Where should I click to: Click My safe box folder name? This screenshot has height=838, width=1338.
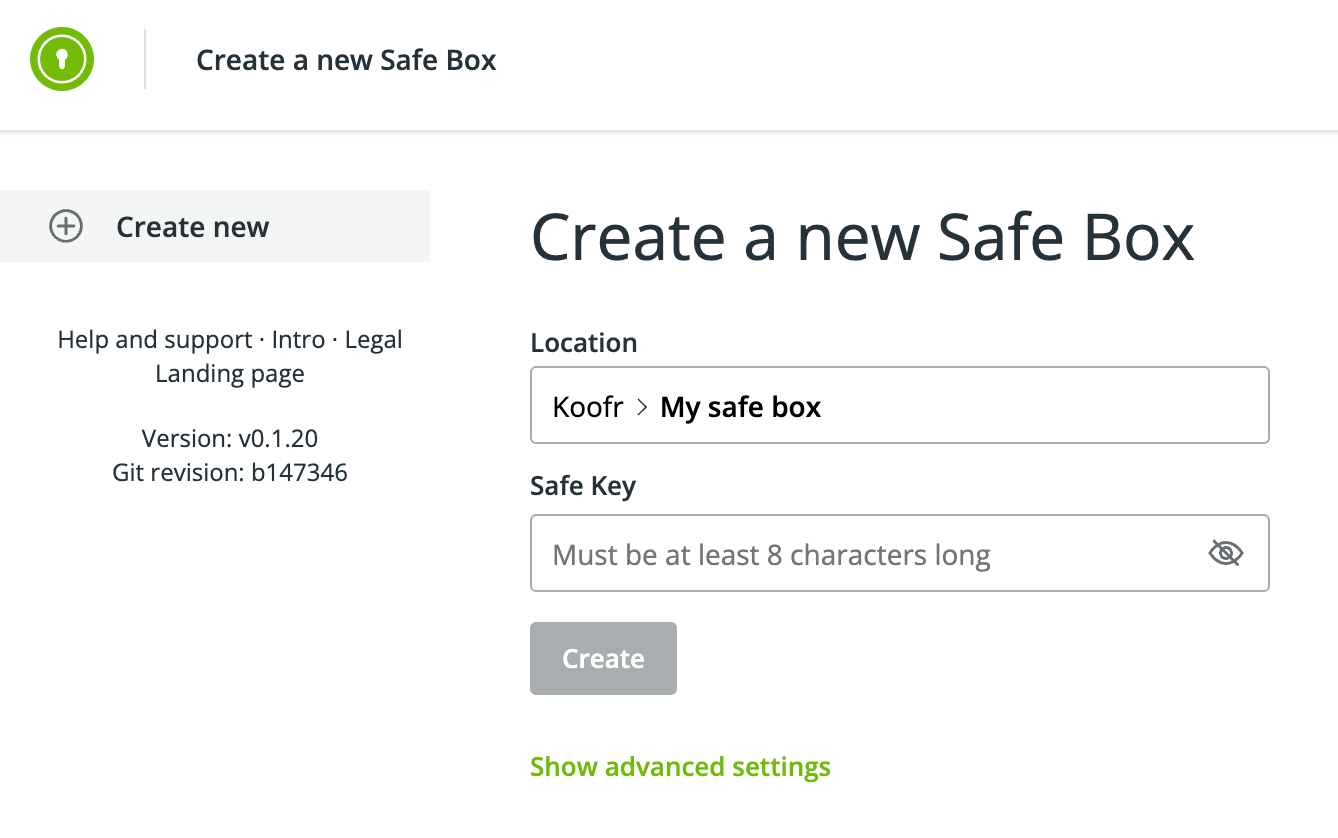tap(740, 407)
